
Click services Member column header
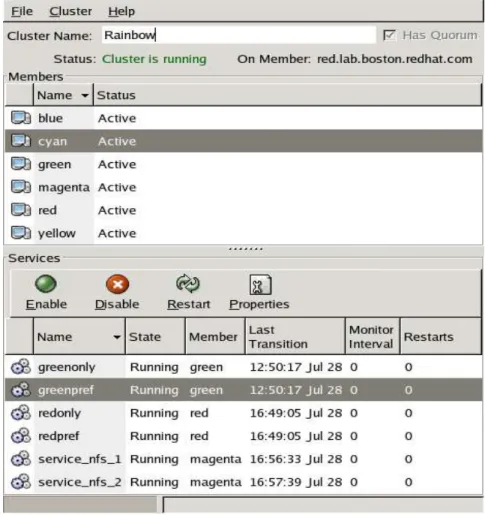215,337
